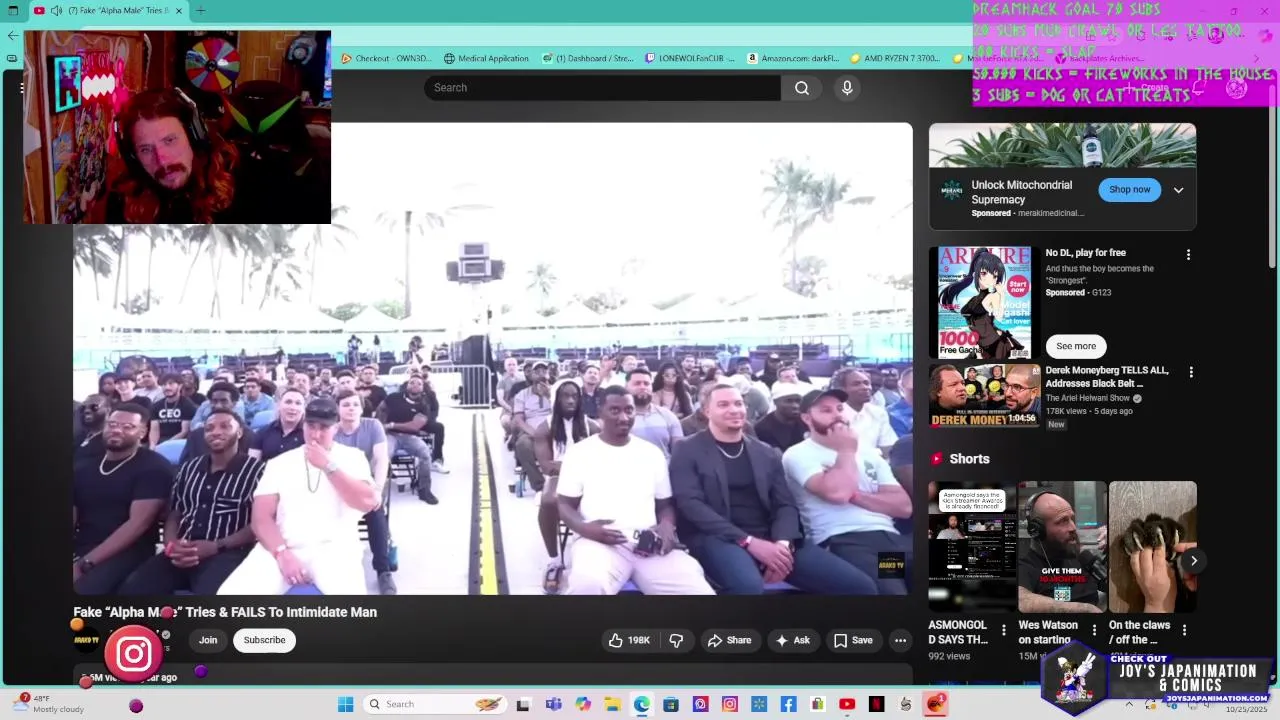Open Wes Watson short thumbnail
1280x720 pixels.
1062,547
